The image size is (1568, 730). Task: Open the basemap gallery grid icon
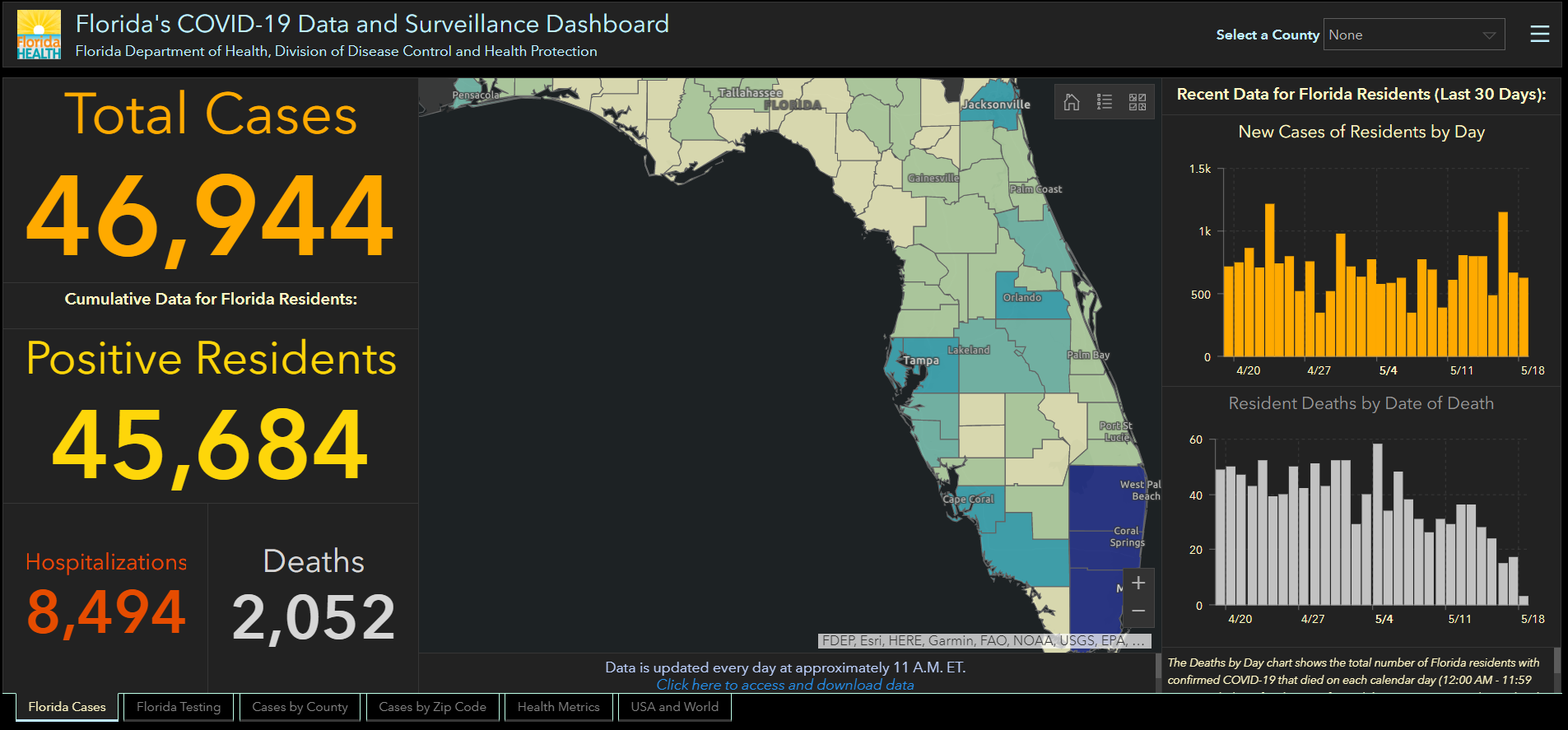(1138, 102)
